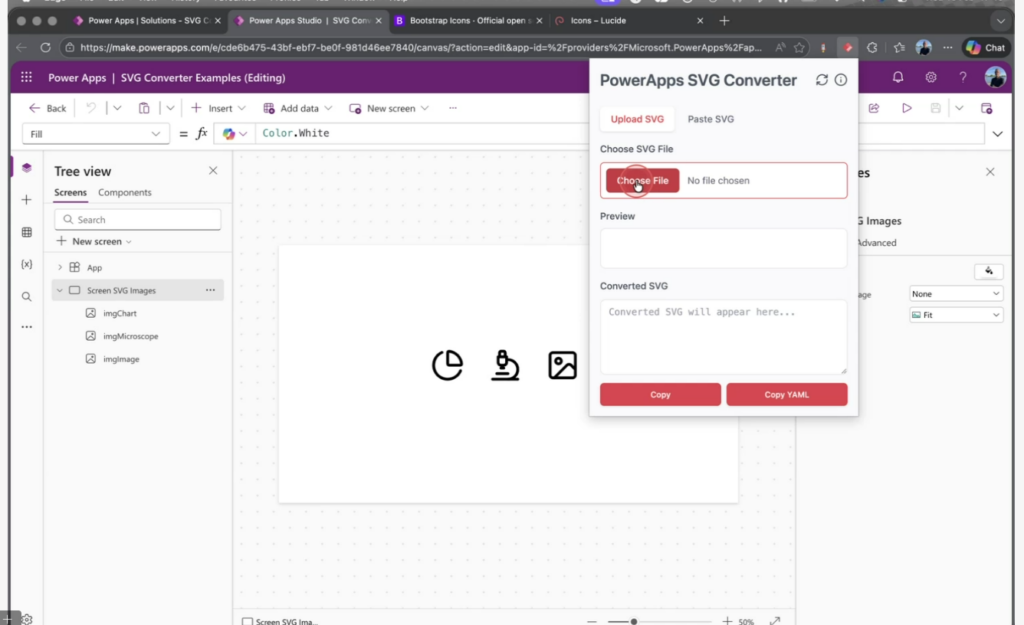Click the Preview app play icon
This screenshot has width=1024, height=625.
[906, 108]
